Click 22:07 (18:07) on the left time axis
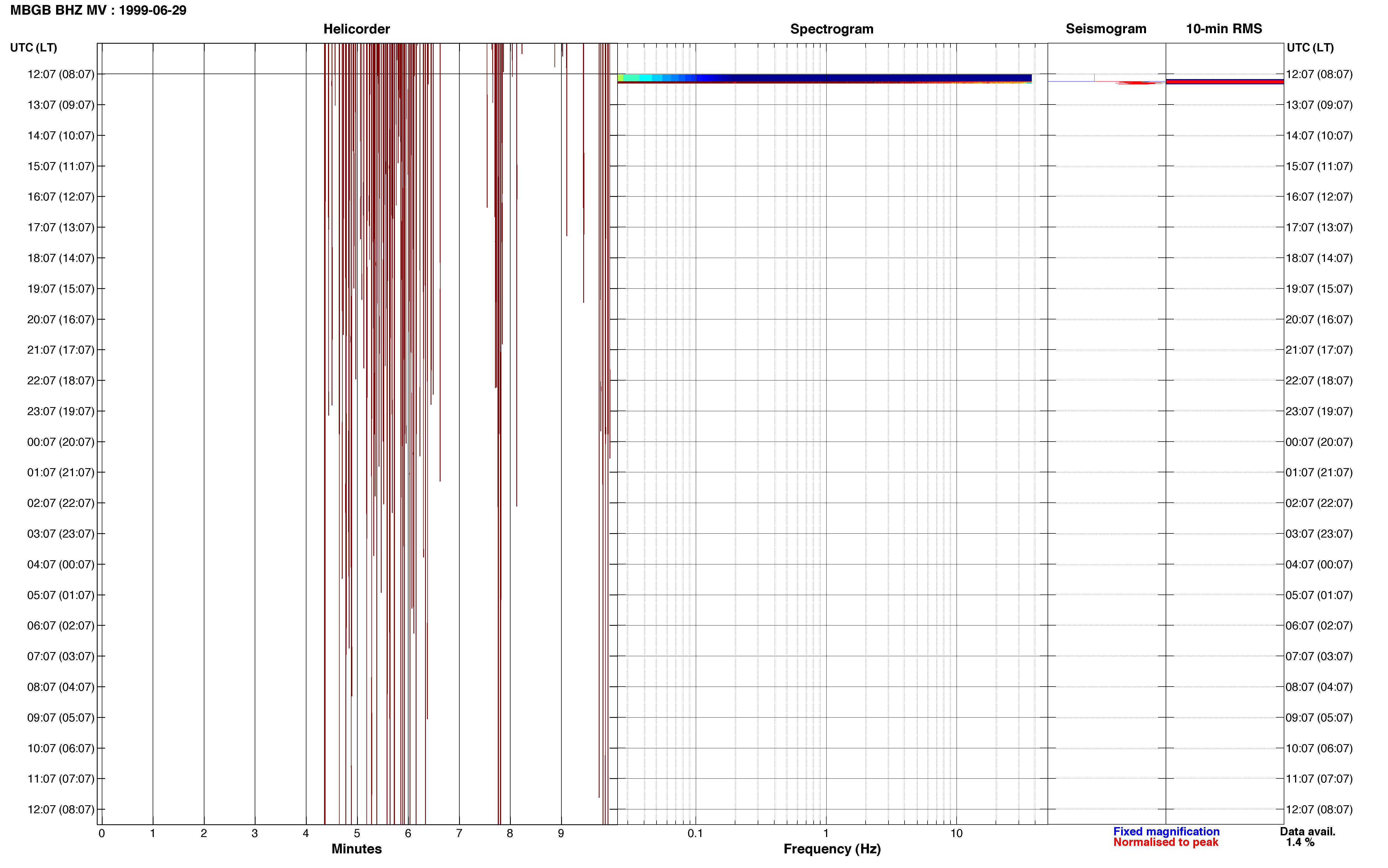The width and height of the screenshot is (1388, 868). click(x=61, y=380)
